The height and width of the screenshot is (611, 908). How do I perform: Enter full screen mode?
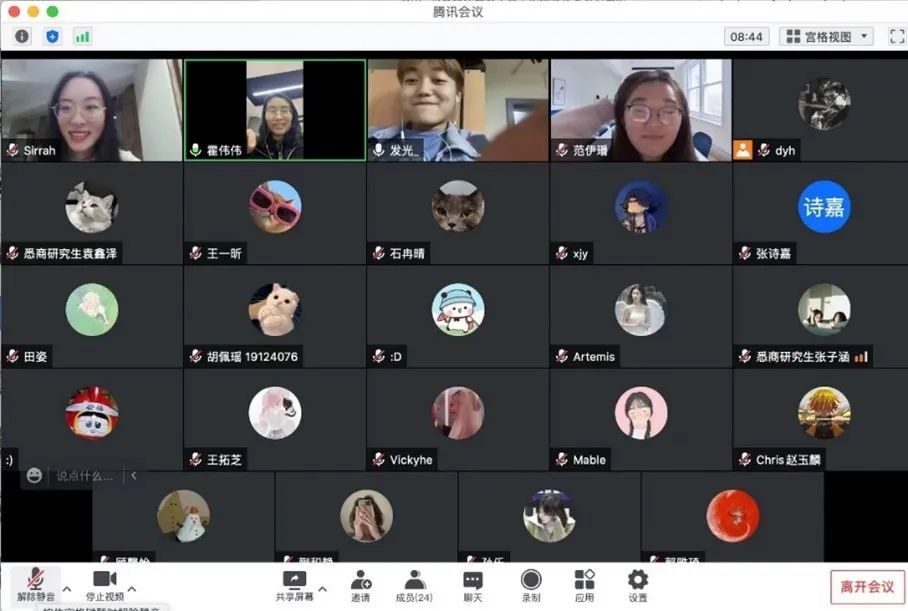coord(896,37)
